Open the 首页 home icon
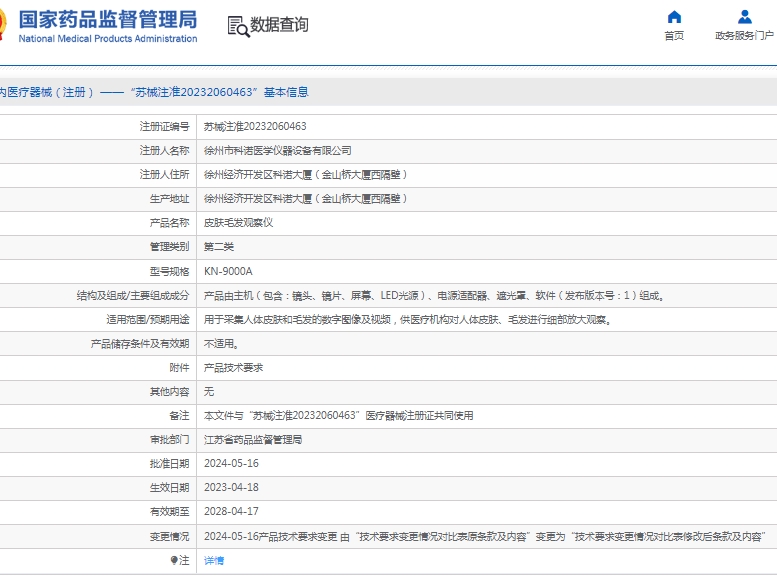 click(x=674, y=17)
